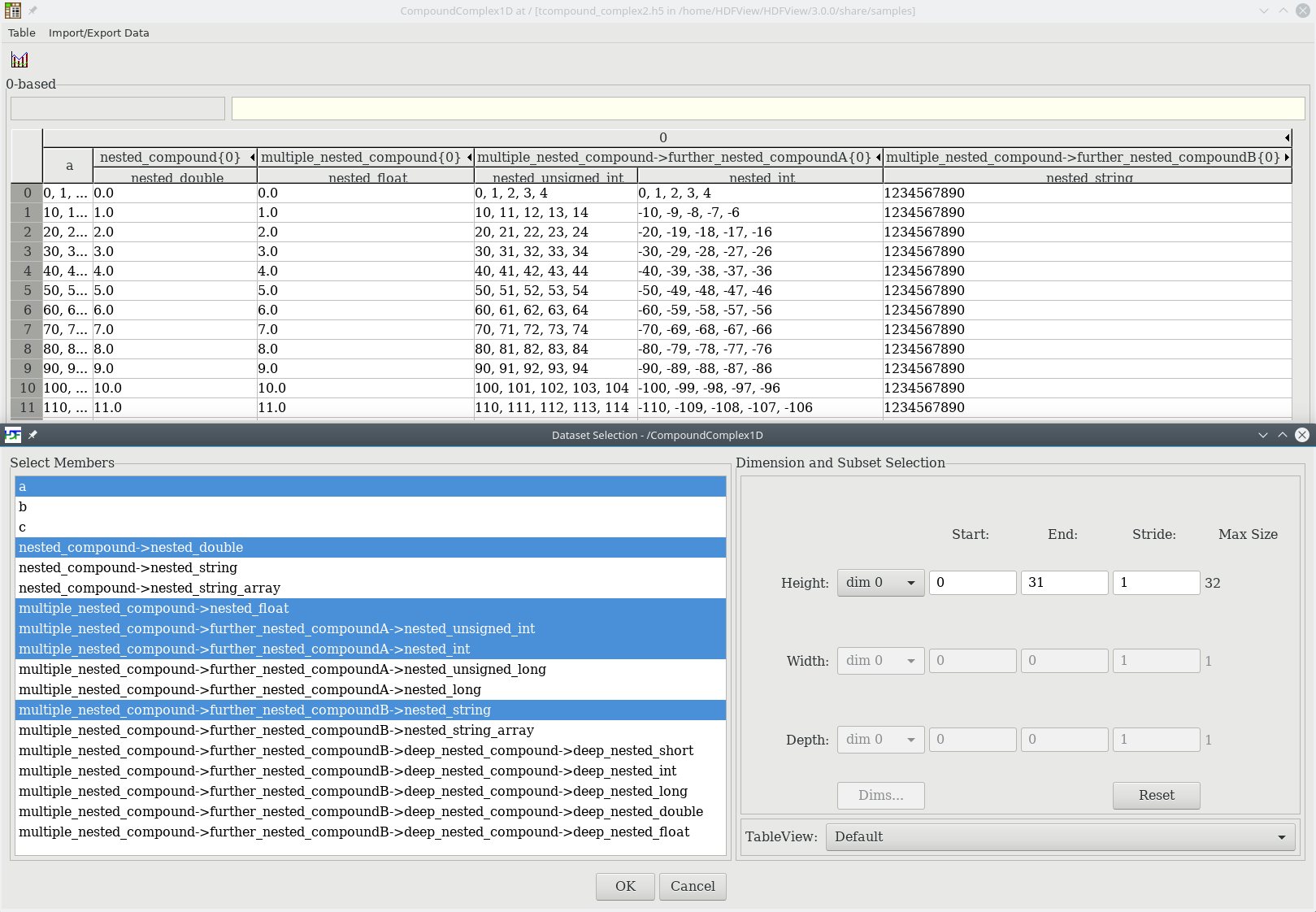Collapse the nested_compound{0} column group
Image resolution: width=1316 pixels, height=912 pixels.
click(x=253, y=157)
